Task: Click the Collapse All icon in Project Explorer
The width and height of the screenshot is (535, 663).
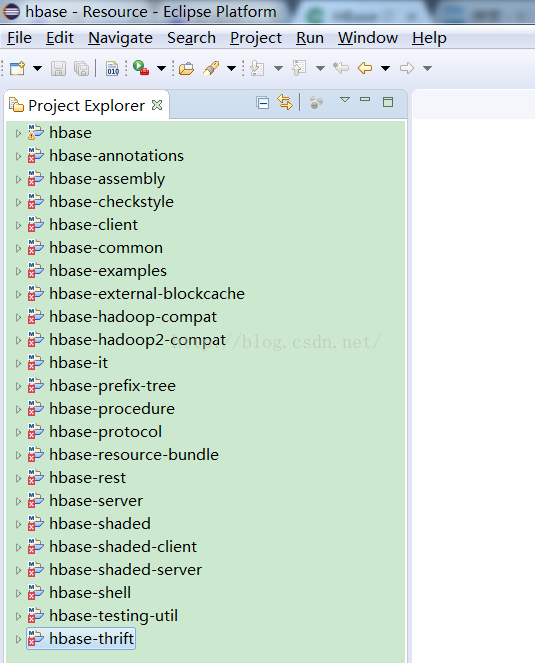Action: click(263, 103)
